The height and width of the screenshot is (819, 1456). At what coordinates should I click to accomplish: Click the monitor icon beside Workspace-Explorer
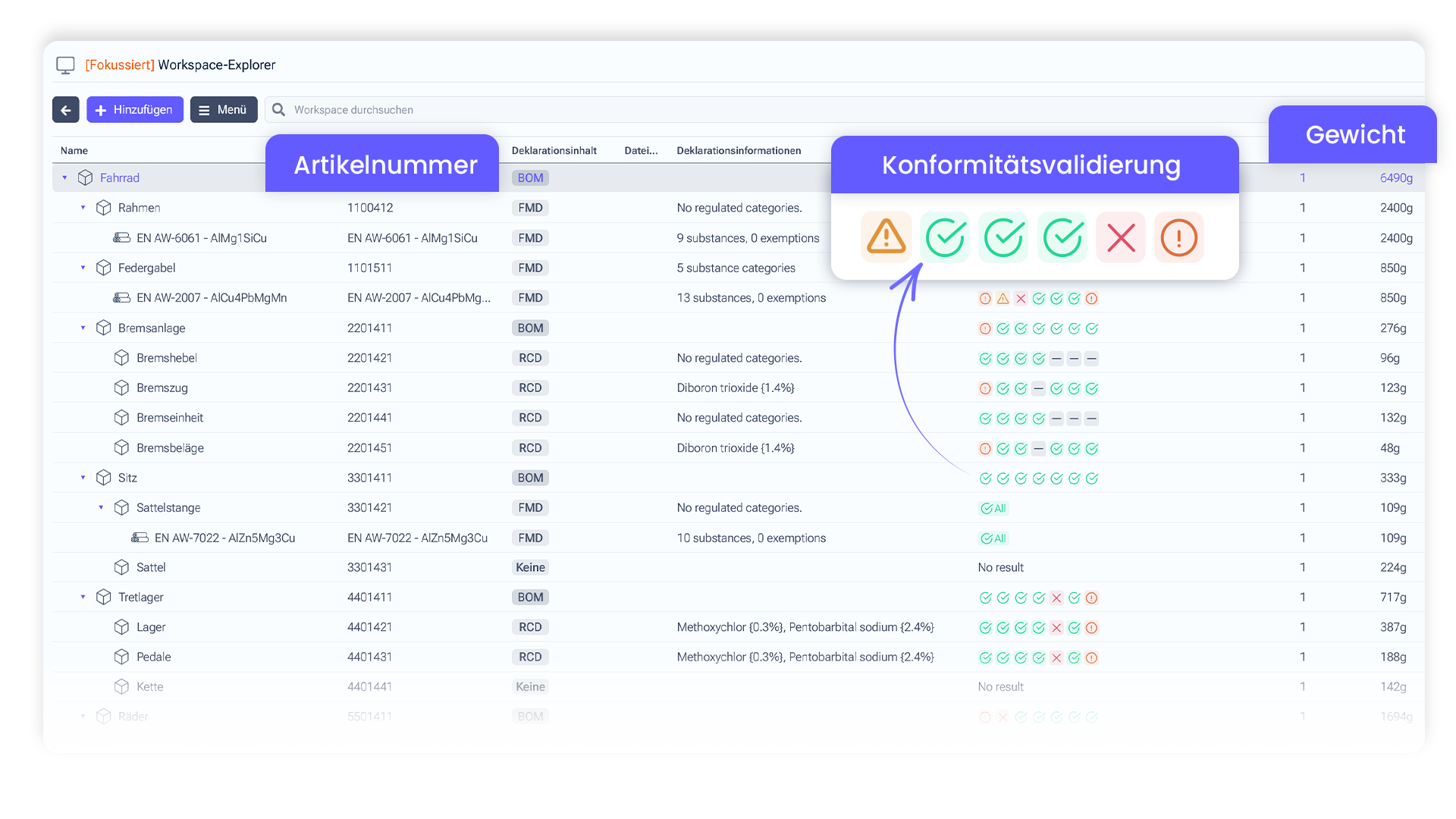[66, 65]
